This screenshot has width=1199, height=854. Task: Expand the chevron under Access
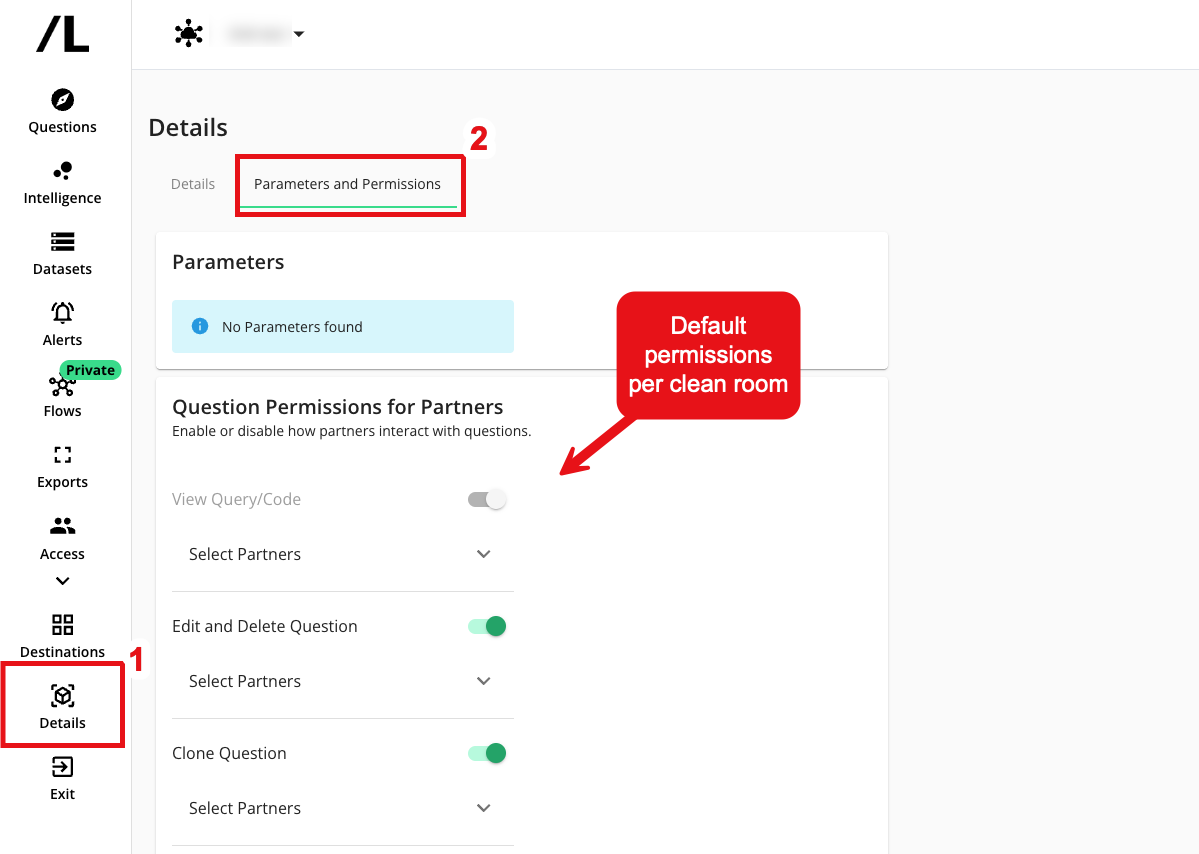(x=62, y=581)
